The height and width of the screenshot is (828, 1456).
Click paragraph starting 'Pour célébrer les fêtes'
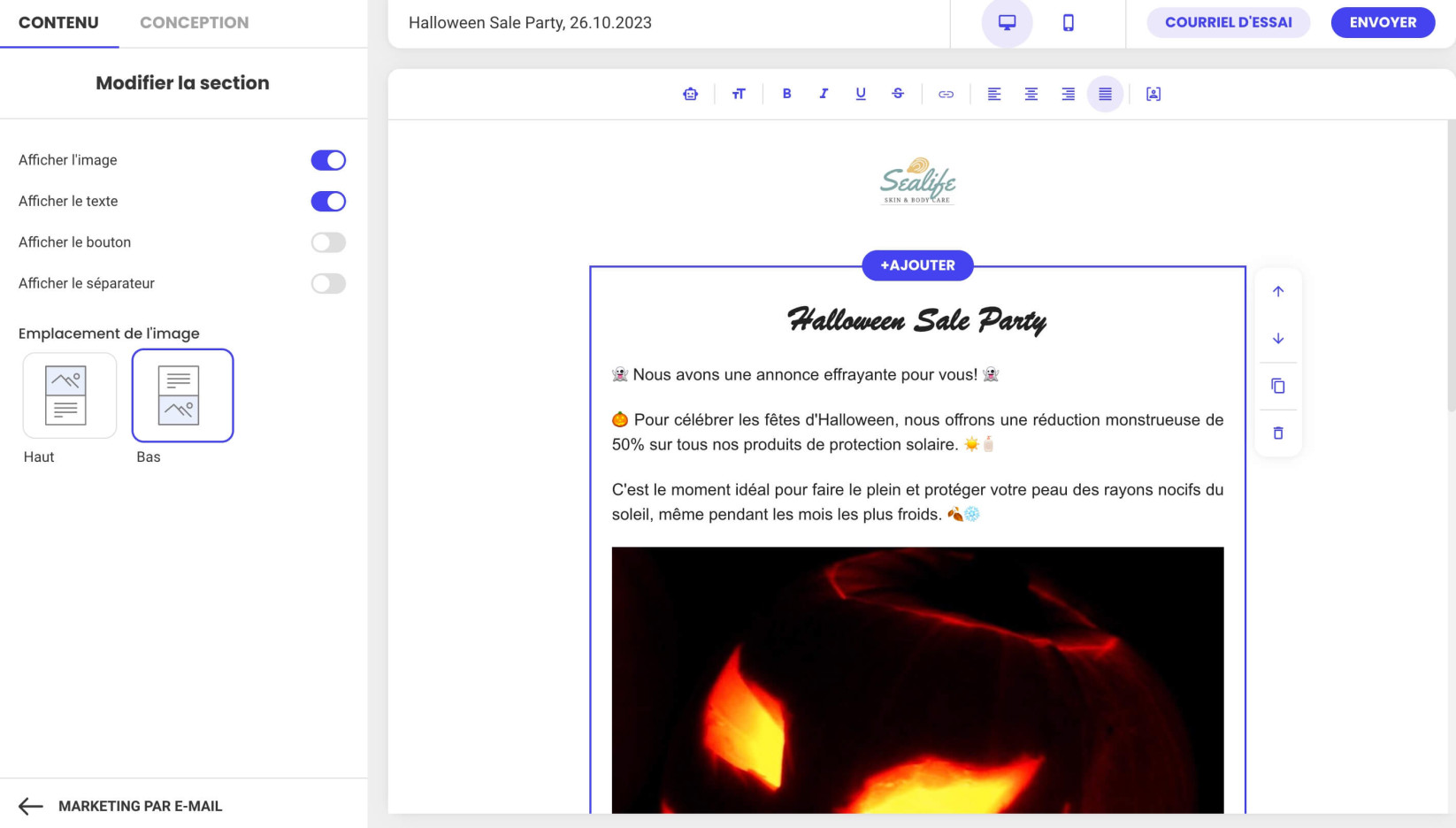point(918,432)
